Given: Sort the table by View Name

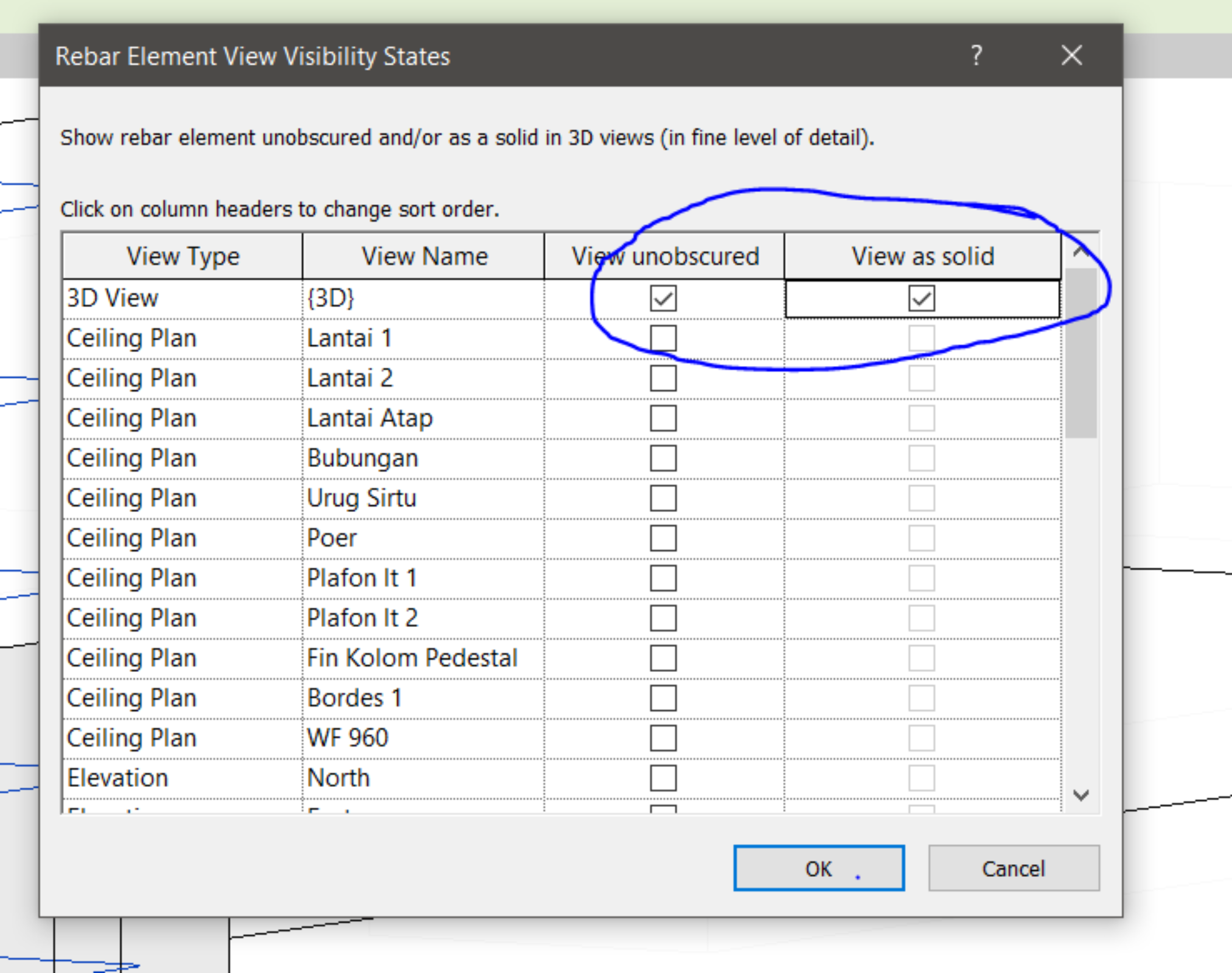Looking at the screenshot, I should pos(424,256).
